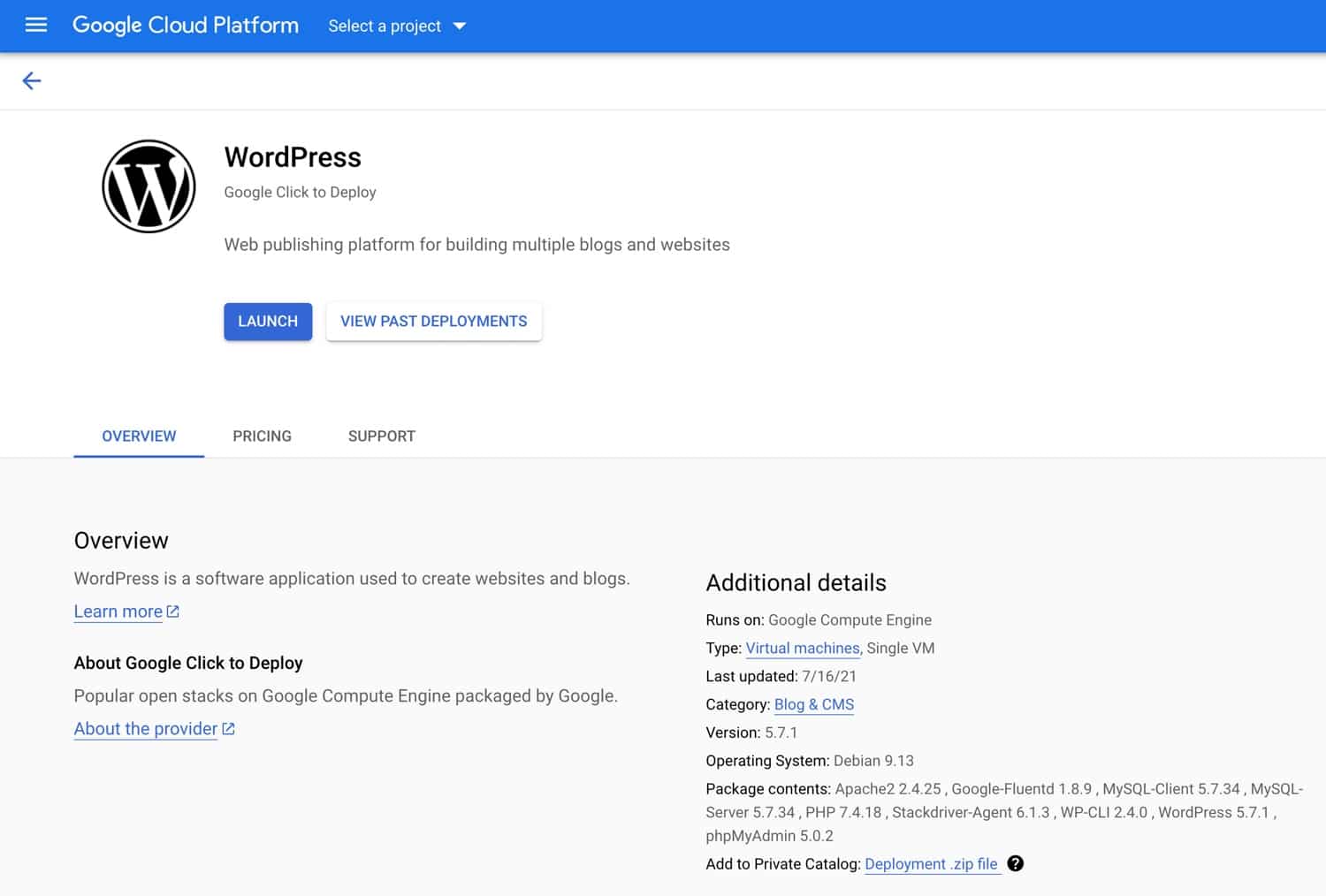Open the Learn more link
The height and width of the screenshot is (896, 1326).
point(118,611)
